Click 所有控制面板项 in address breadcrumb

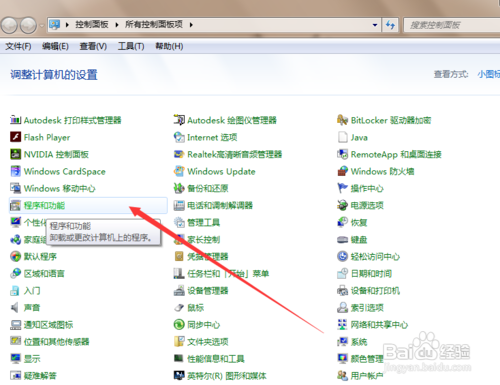click(154, 24)
